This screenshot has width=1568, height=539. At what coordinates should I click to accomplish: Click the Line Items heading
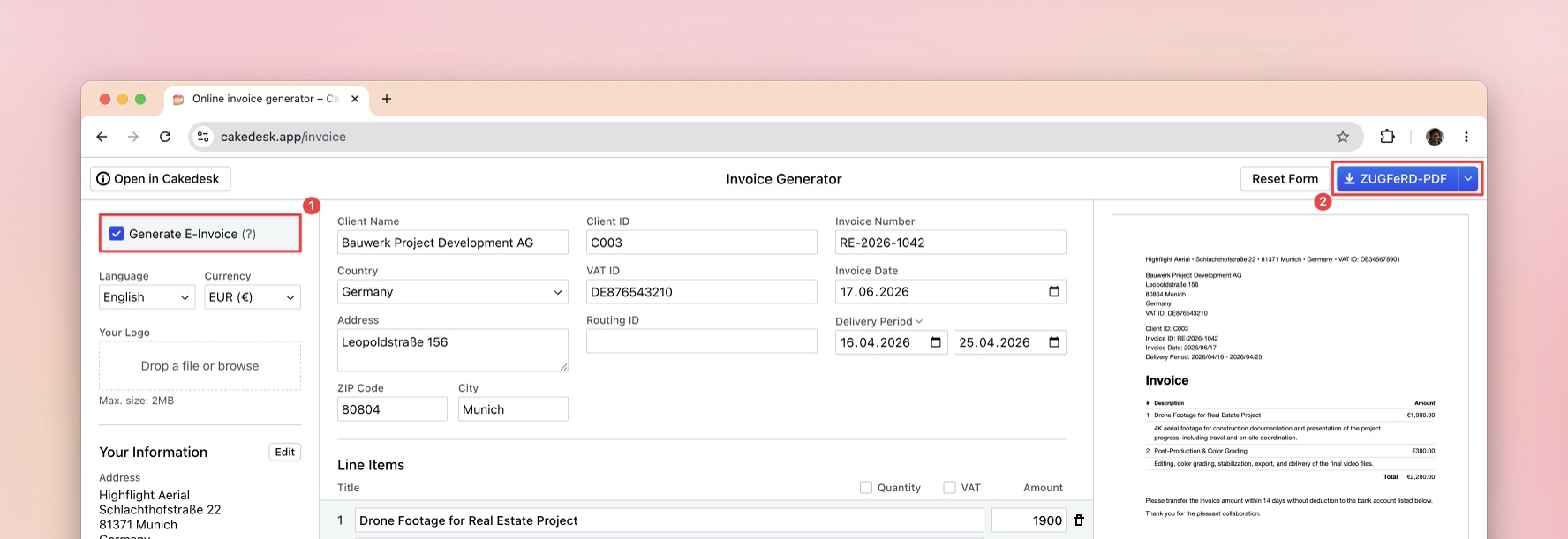pyautogui.click(x=371, y=465)
